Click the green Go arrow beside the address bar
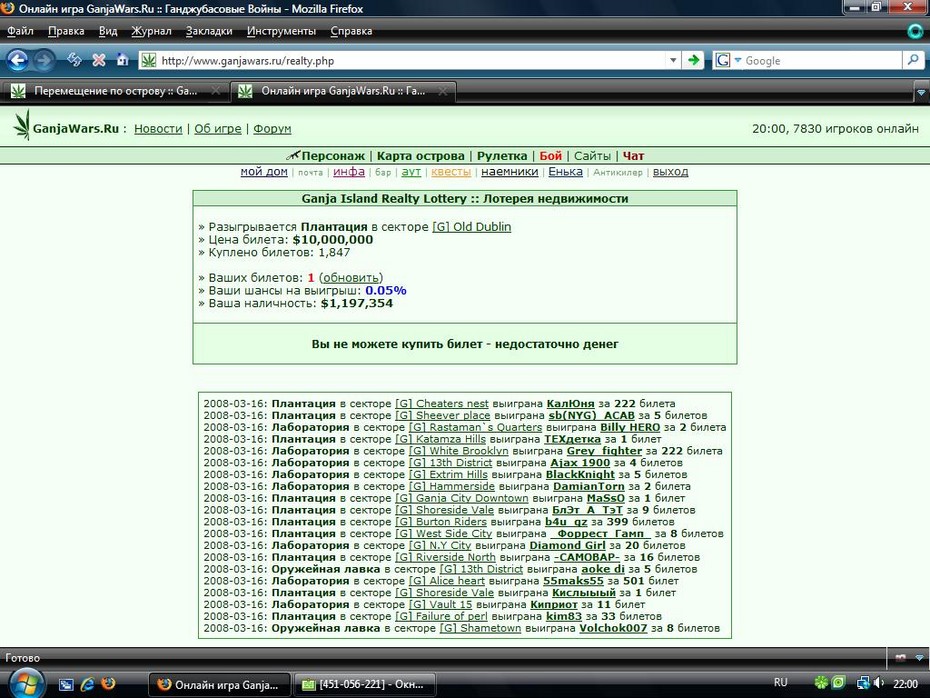Viewport: 930px width, 698px height. pos(693,60)
